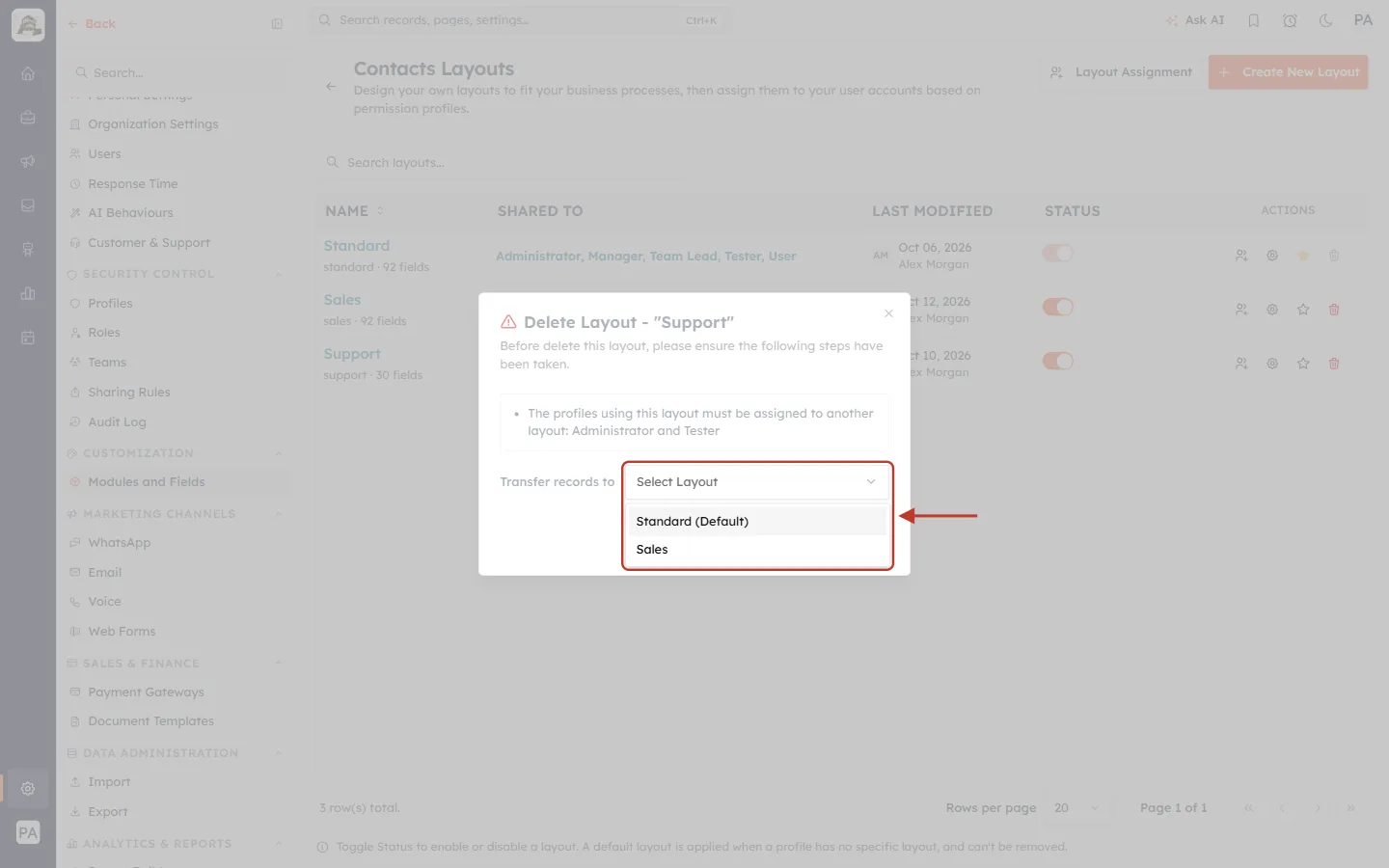Open the Select Layout combo box
Image resolution: width=1389 pixels, height=868 pixels.
757,481
